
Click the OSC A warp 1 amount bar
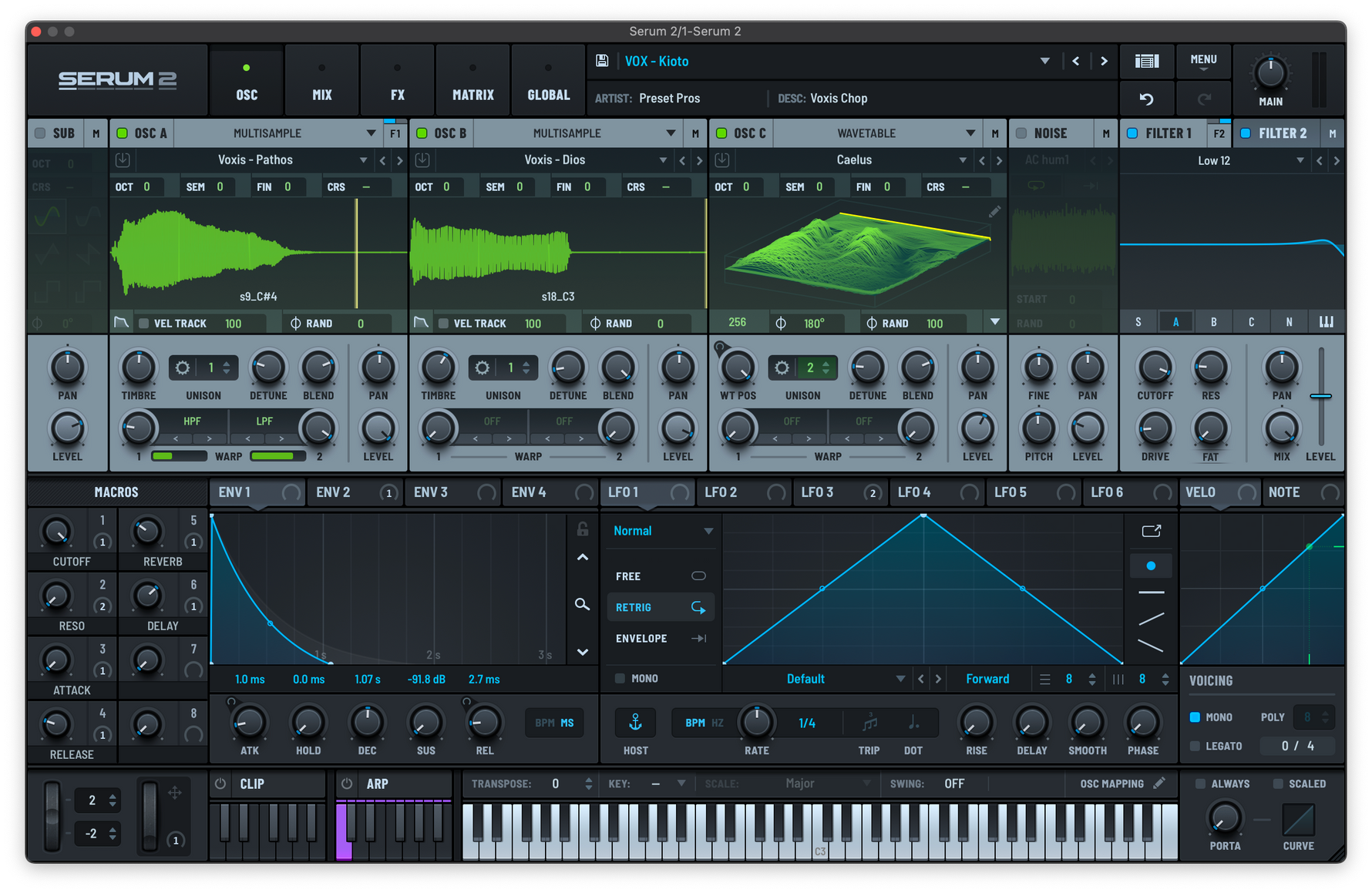tap(179, 456)
